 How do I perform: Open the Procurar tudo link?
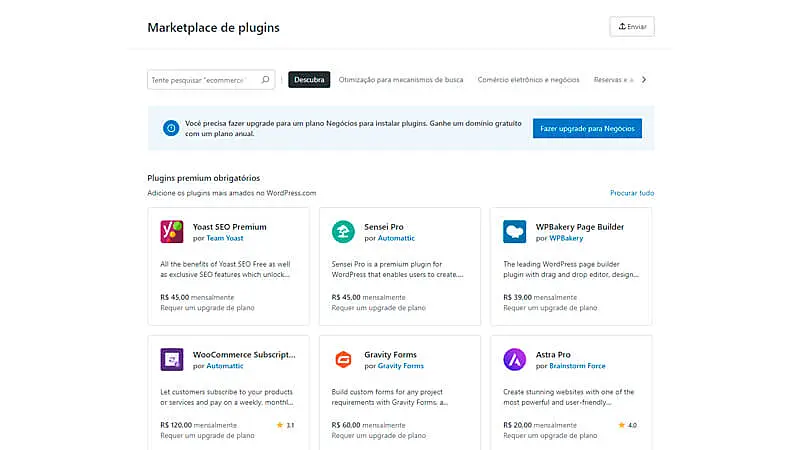(x=632, y=193)
